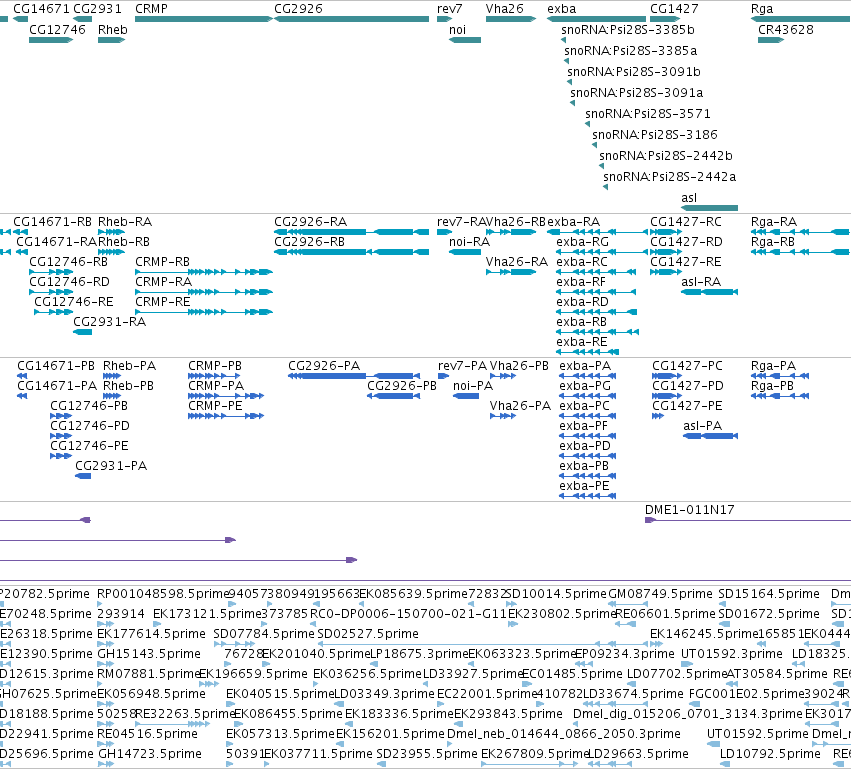Select the RE04516.5prime EST label
Viewport: 851px width, 769px height.
click(148, 734)
